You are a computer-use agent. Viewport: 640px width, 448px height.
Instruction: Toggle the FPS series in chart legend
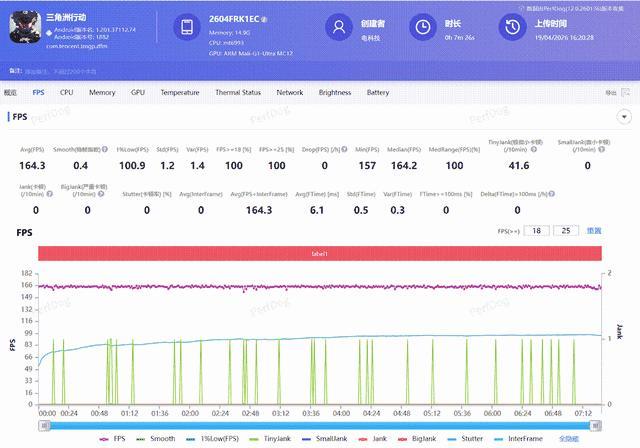[x=113, y=439]
